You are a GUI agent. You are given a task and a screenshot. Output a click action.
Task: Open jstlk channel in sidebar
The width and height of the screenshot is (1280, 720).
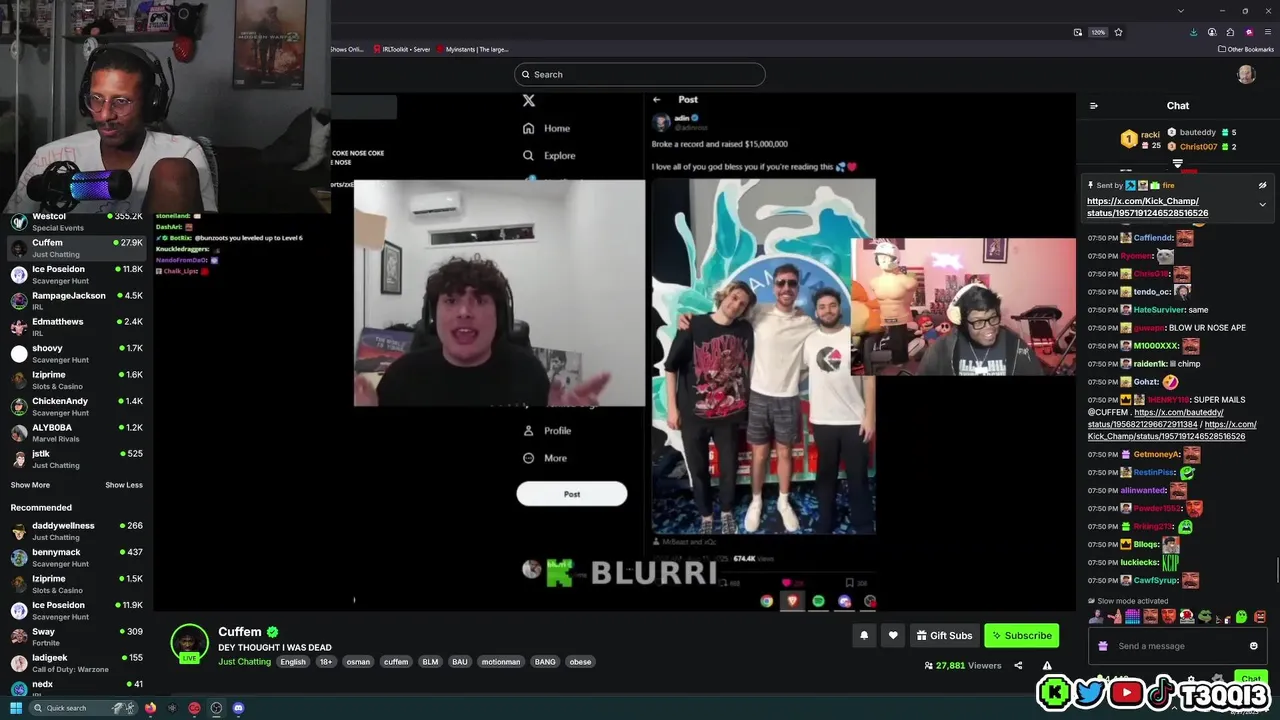[x=76, y=459]
